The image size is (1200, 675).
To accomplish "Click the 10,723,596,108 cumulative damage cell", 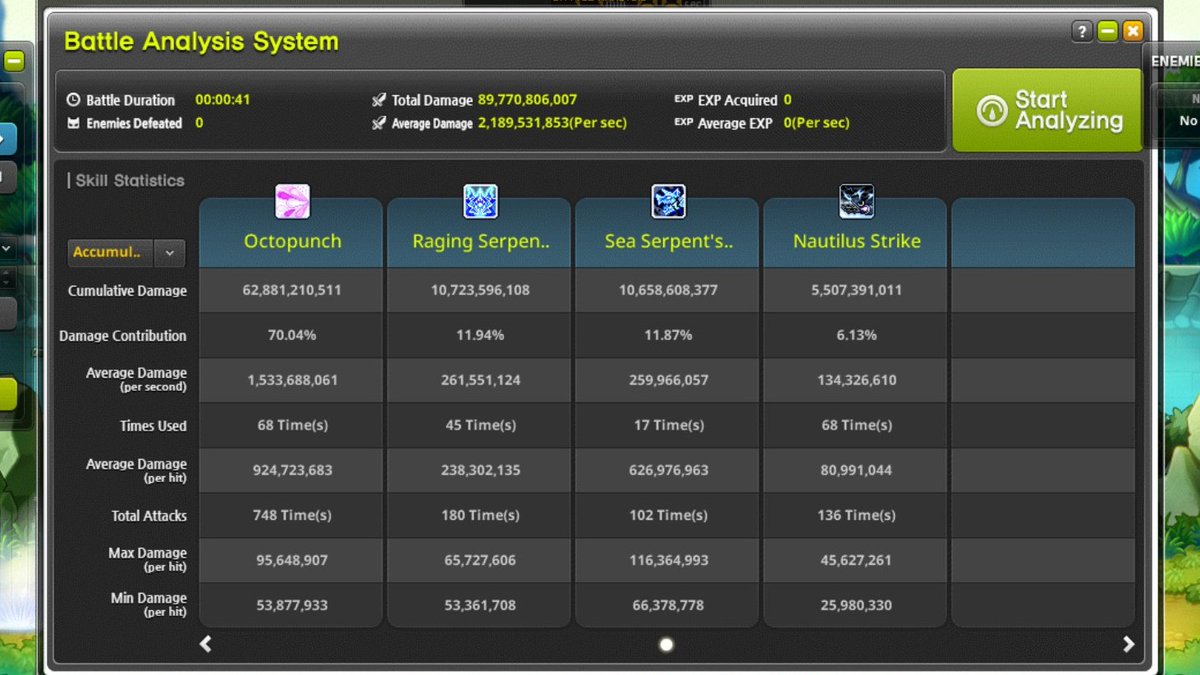I will [479, 290].
